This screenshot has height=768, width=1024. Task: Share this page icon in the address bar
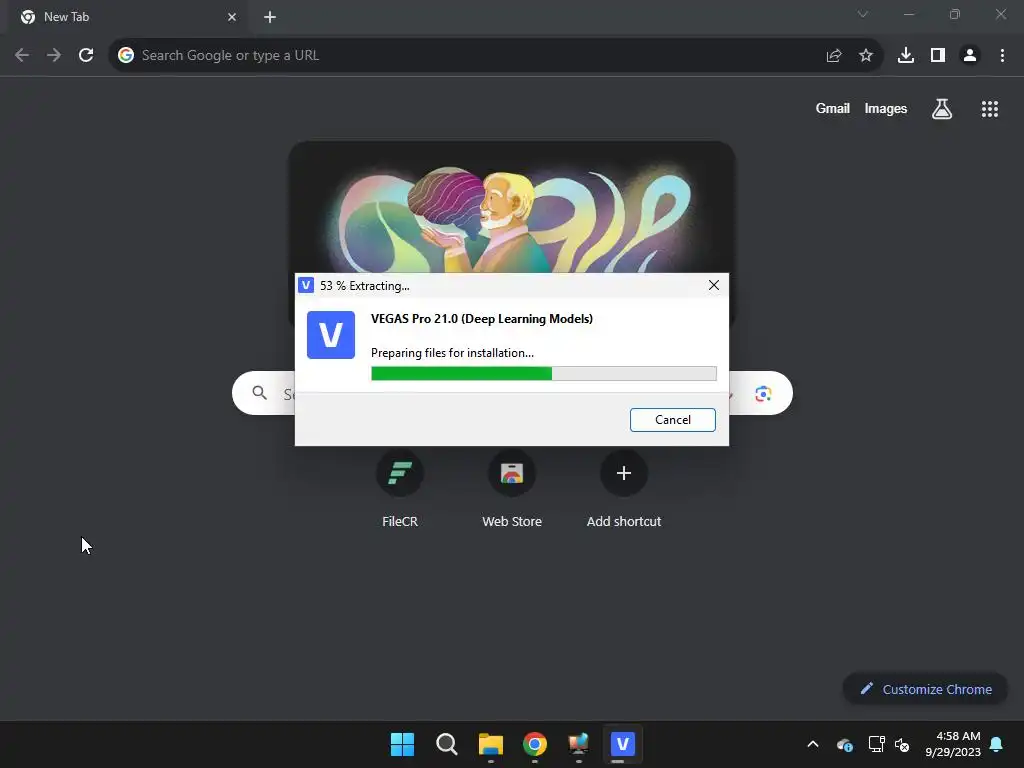pyautogui.click(x=834, y=56)
